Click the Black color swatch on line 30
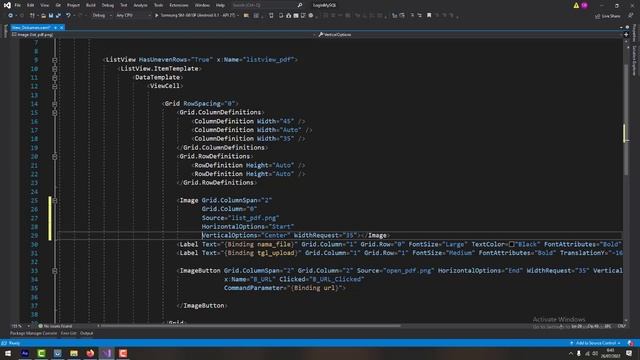The height and width of the screenshot is (360, 640). point(511,244)
